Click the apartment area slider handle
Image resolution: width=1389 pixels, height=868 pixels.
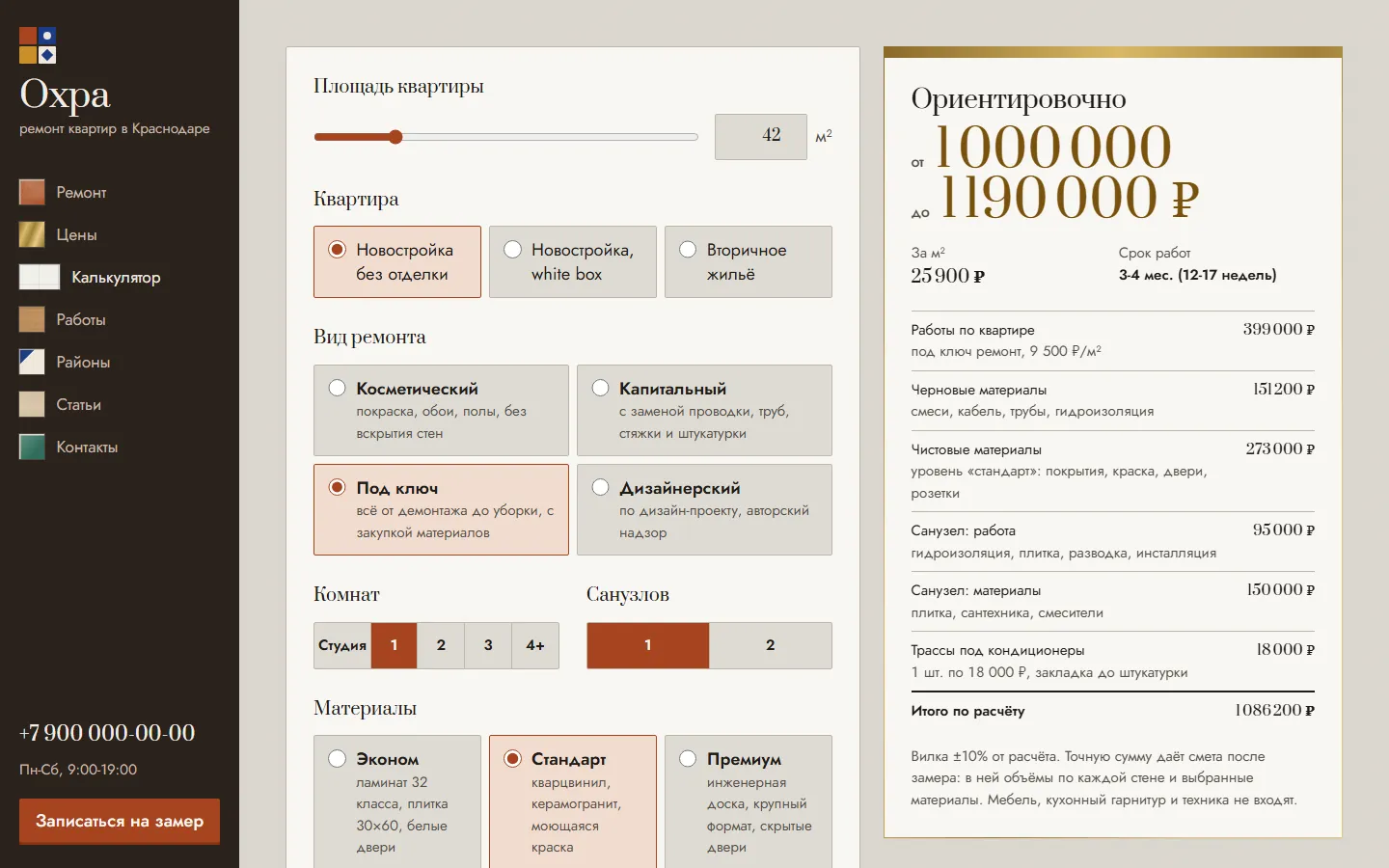pyautogui.click(x=395, y=137)
